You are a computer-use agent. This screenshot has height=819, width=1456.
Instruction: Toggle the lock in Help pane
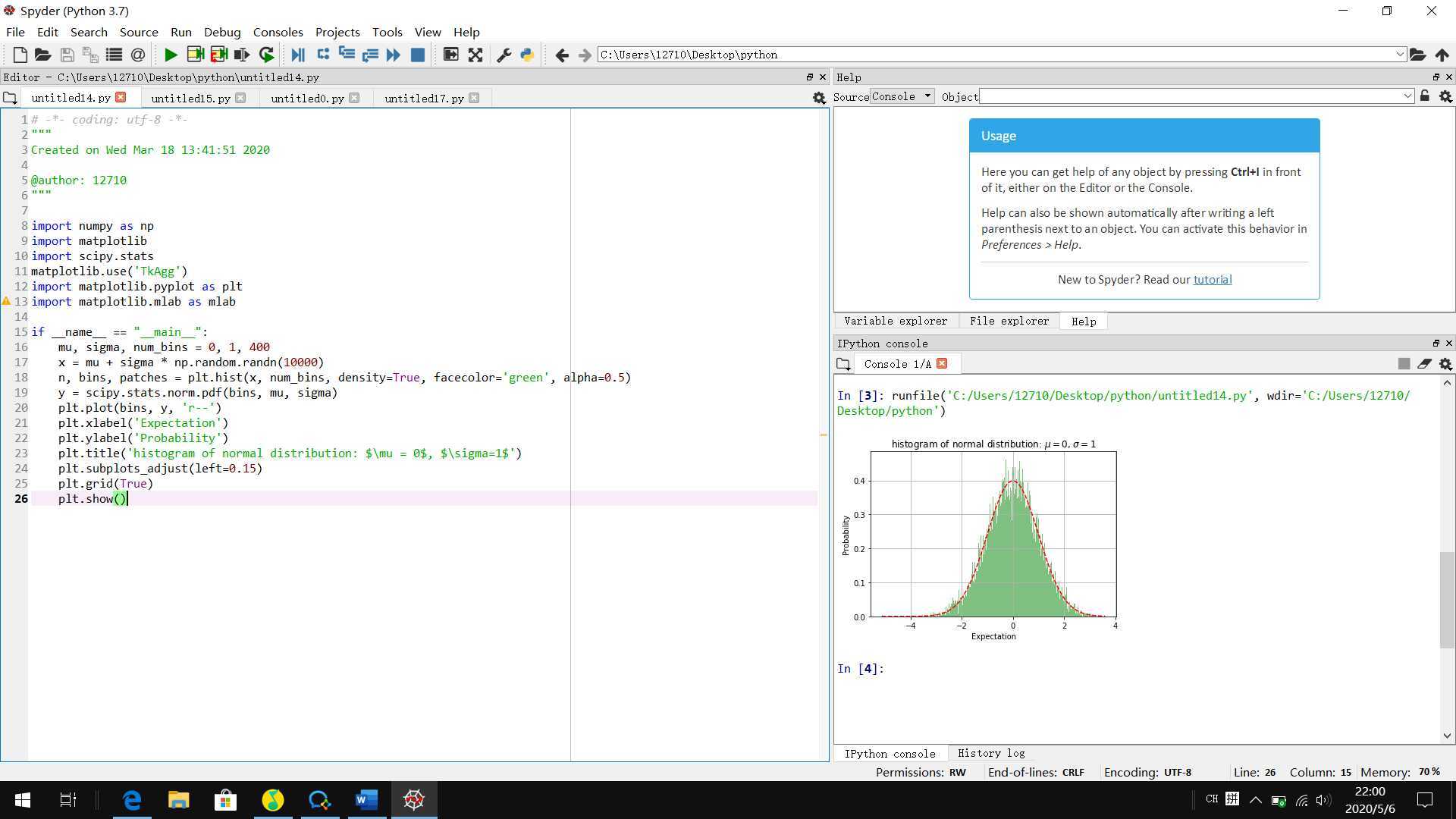pyautogui.click(x=1425, y=96)
